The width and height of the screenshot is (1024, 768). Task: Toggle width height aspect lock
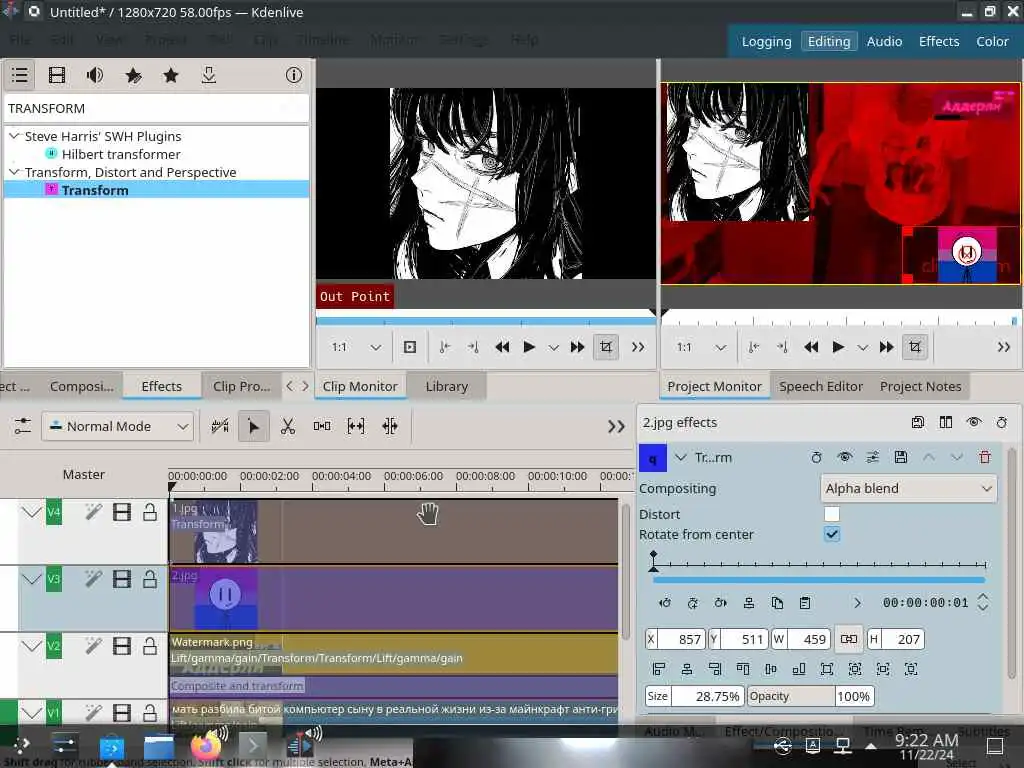coord(849,639)
